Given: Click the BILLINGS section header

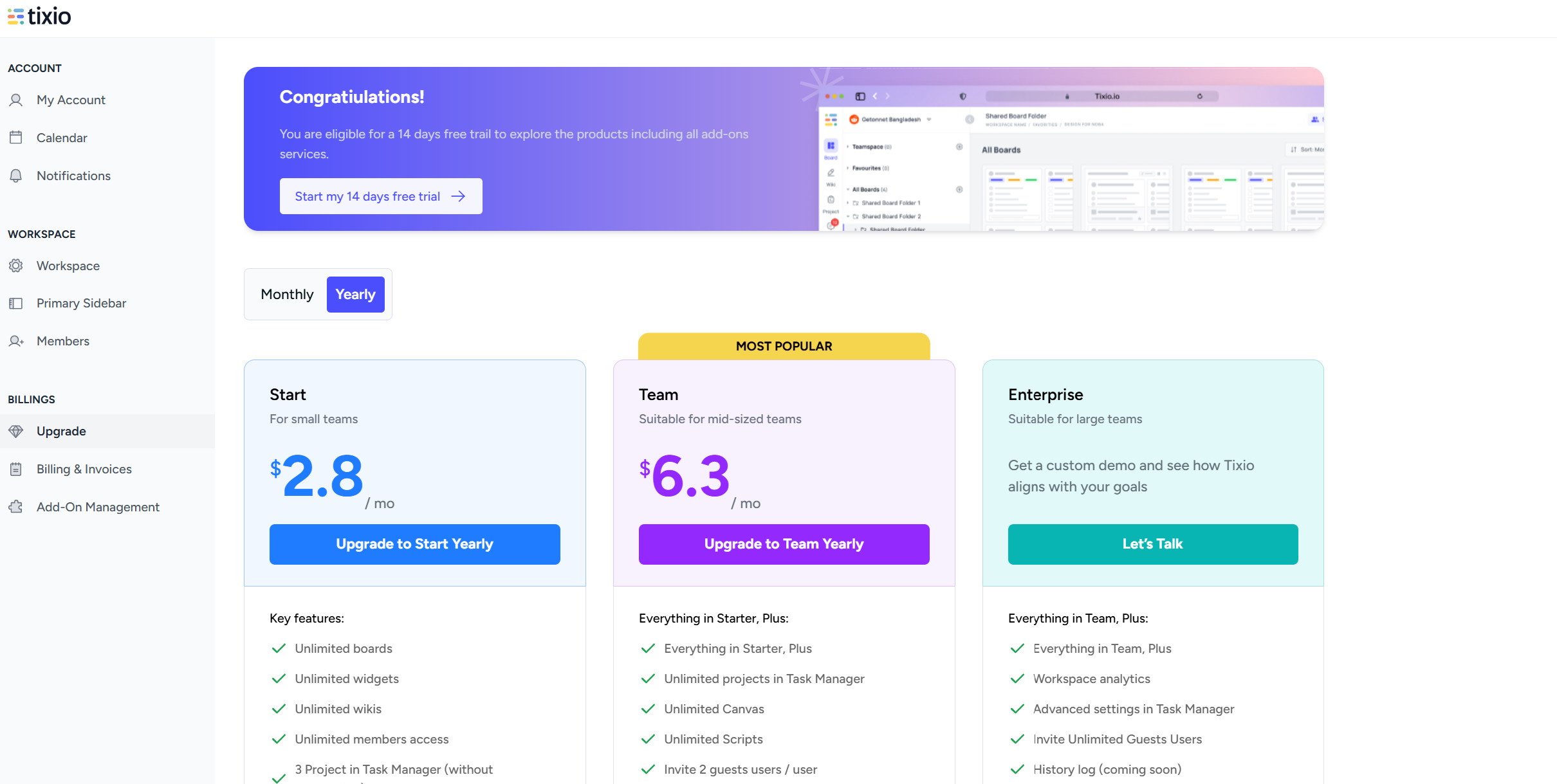Looking at the screenshot, I should (x=32, y=399).
